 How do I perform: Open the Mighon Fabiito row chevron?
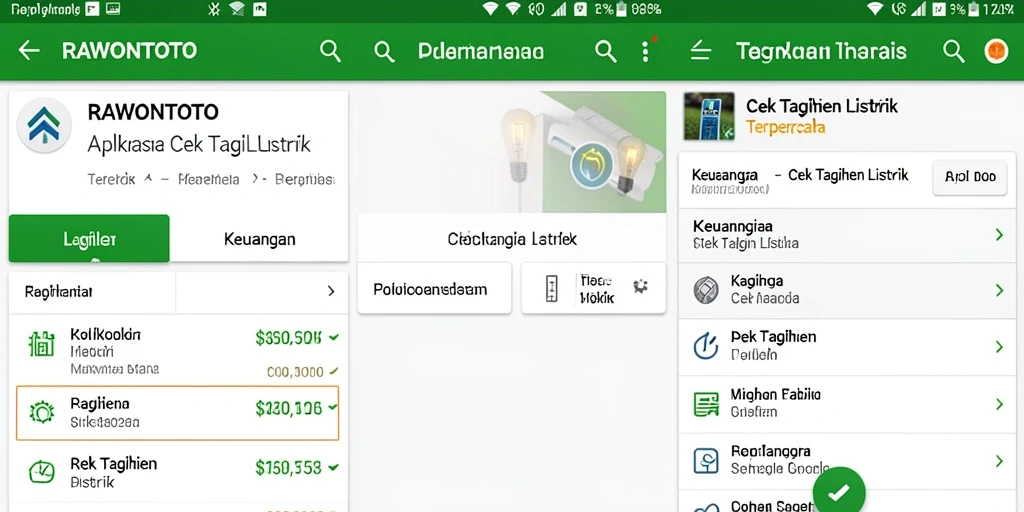(x=999, y=404)
